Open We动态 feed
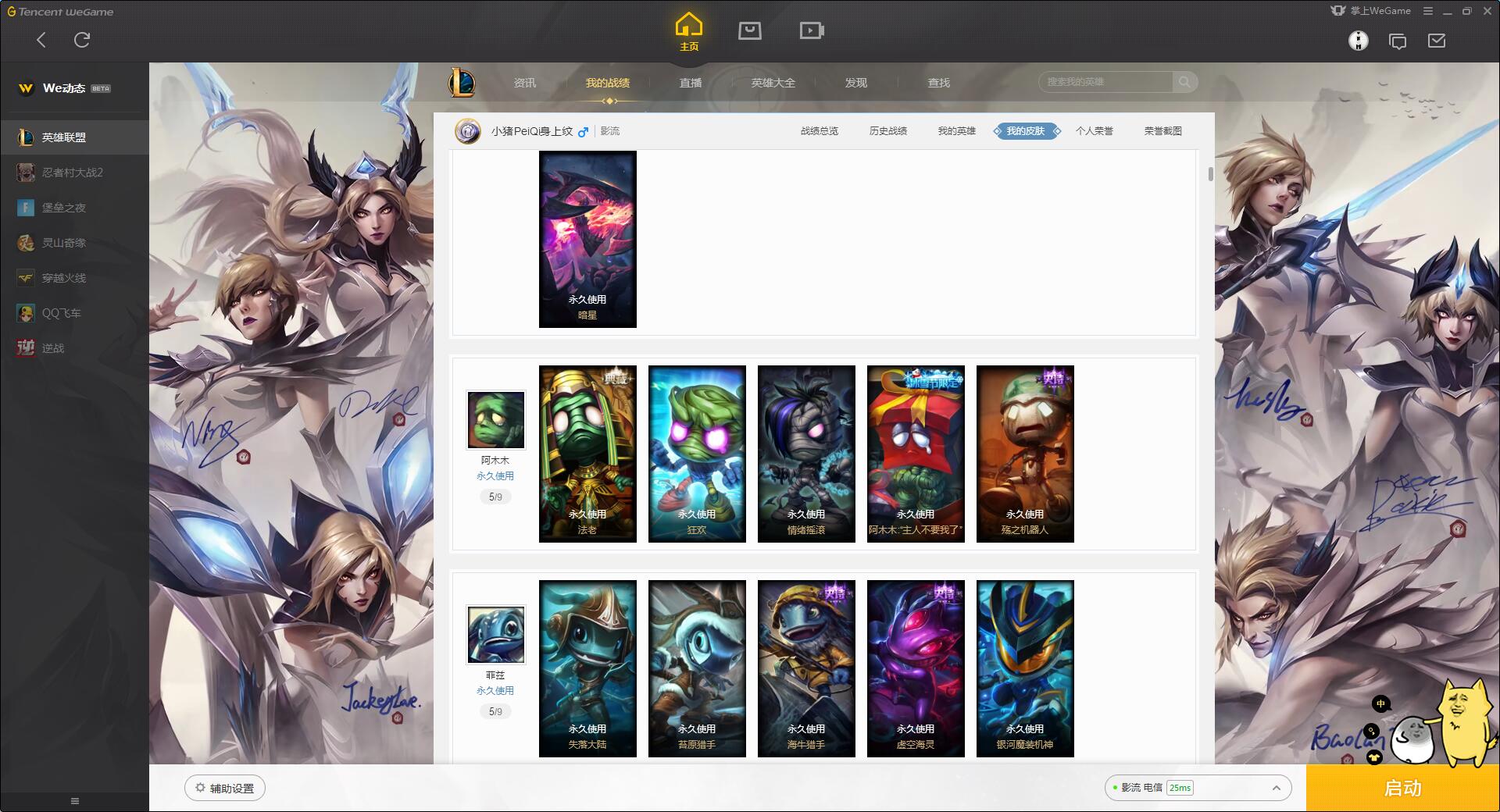This screenshot has width=1500, height=812. coord(64,88)
